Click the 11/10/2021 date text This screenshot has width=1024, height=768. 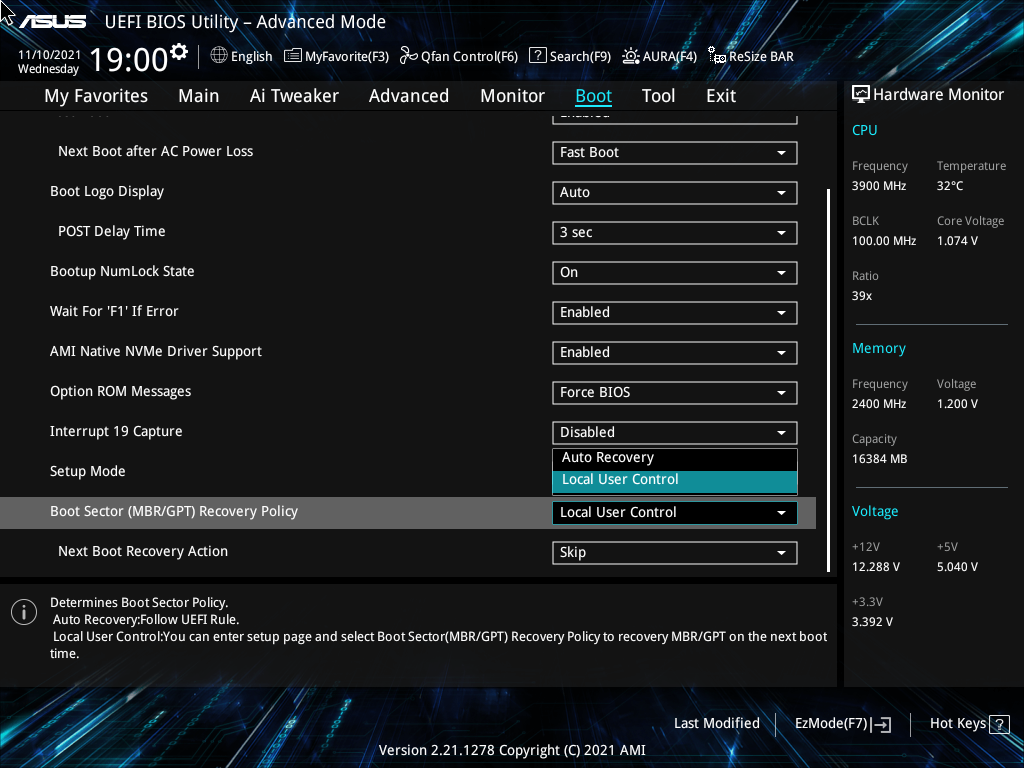[x=50, y=55]
